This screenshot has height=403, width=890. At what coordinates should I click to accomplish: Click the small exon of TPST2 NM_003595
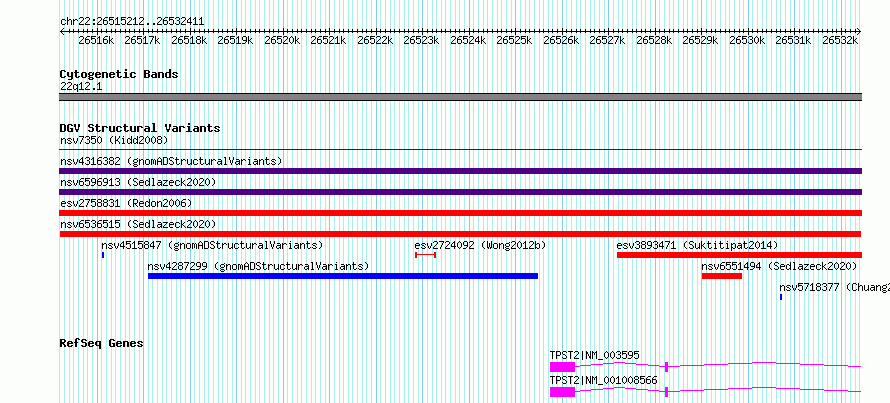coord(666,367)
